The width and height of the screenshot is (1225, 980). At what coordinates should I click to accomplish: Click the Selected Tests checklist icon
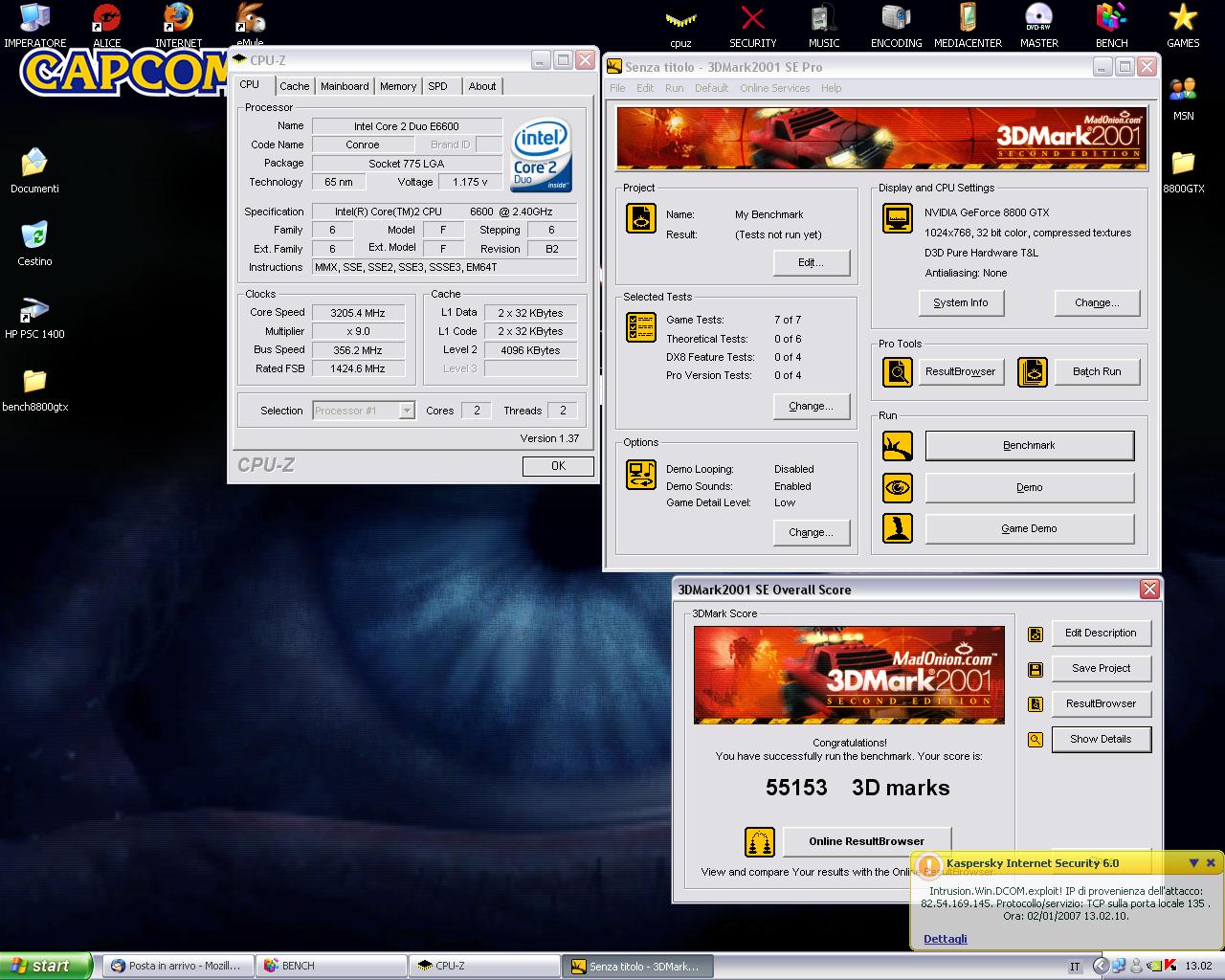click(x=641, y=327)
